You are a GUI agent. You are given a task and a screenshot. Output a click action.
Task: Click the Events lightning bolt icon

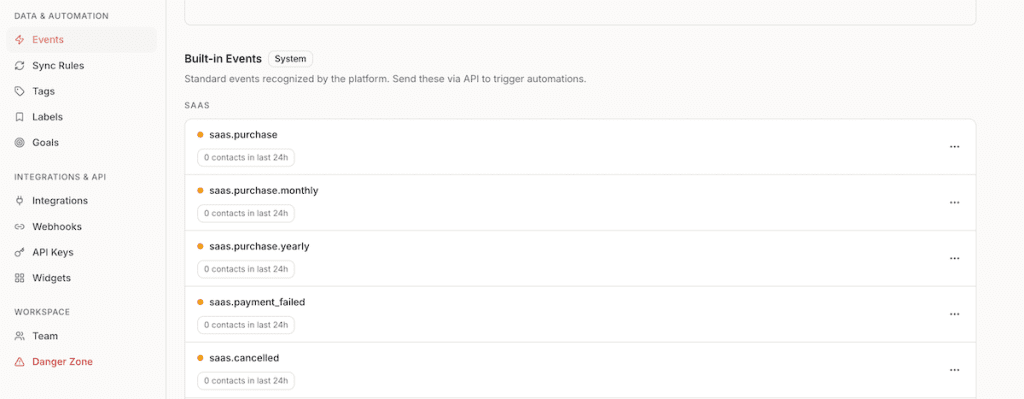(20, 40)
